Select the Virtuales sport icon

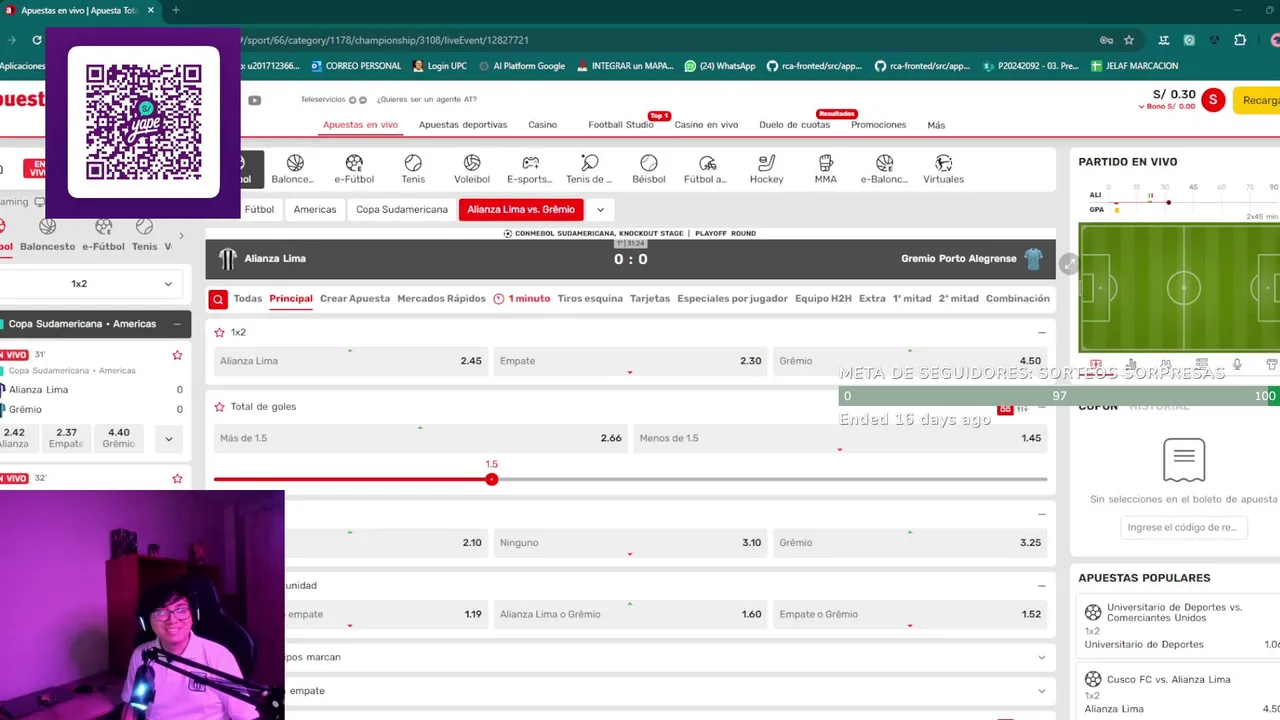pos(943,163)
